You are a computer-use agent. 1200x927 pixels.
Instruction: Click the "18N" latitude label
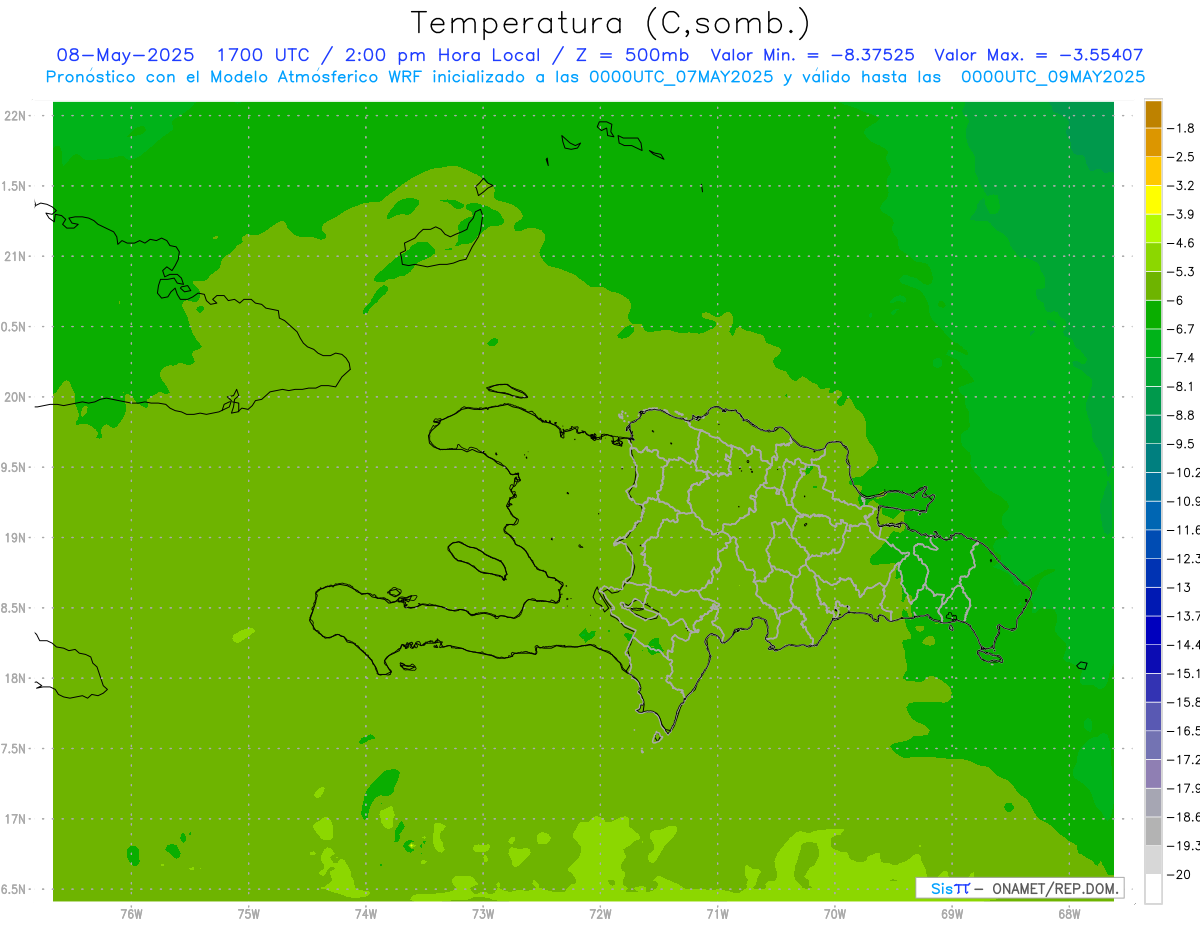point(16,678)
